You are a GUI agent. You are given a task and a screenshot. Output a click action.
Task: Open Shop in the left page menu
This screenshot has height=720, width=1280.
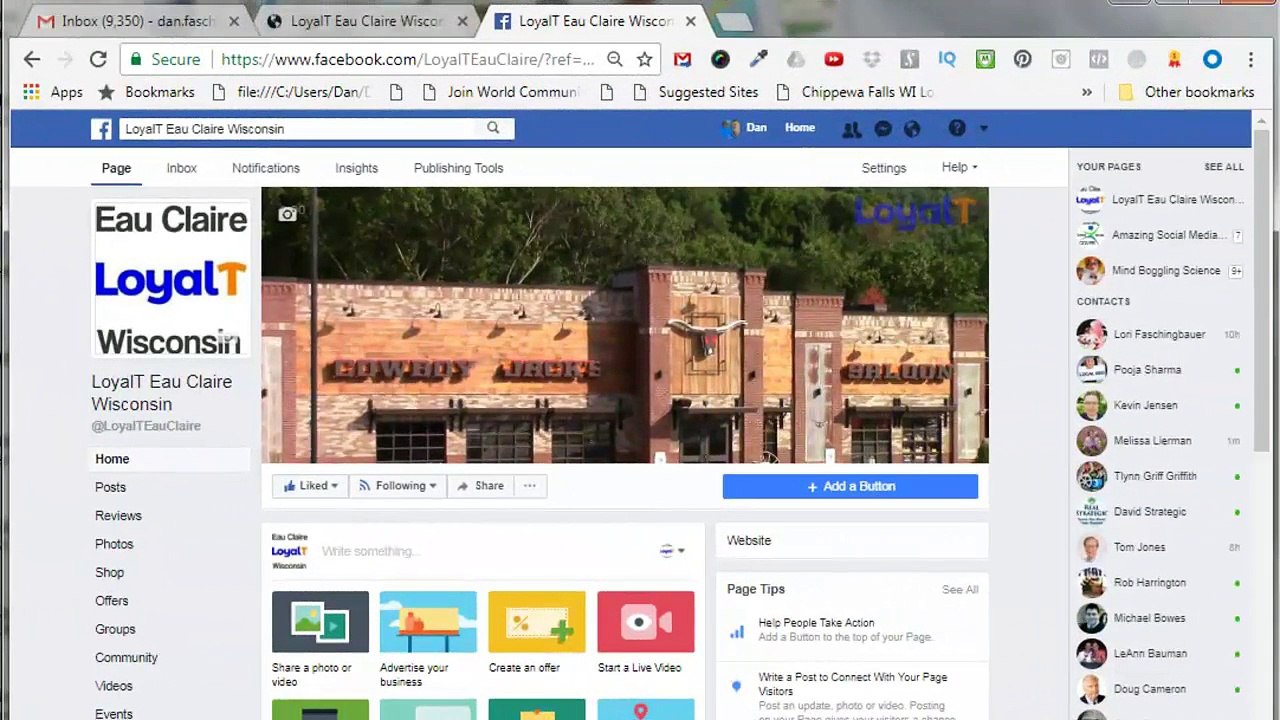click(x=110, y=573)
